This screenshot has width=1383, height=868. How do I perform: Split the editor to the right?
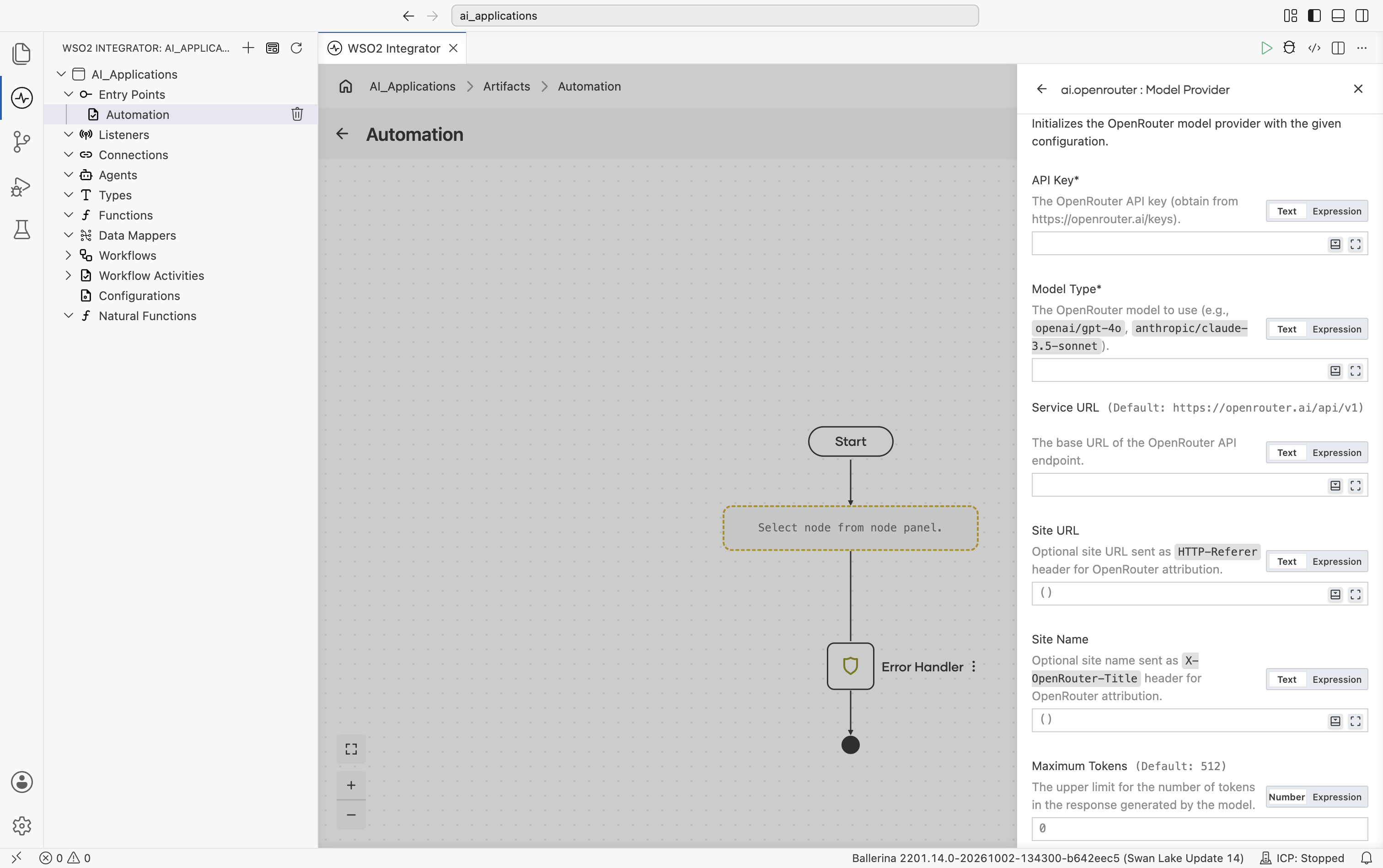tap(1338, 48)
